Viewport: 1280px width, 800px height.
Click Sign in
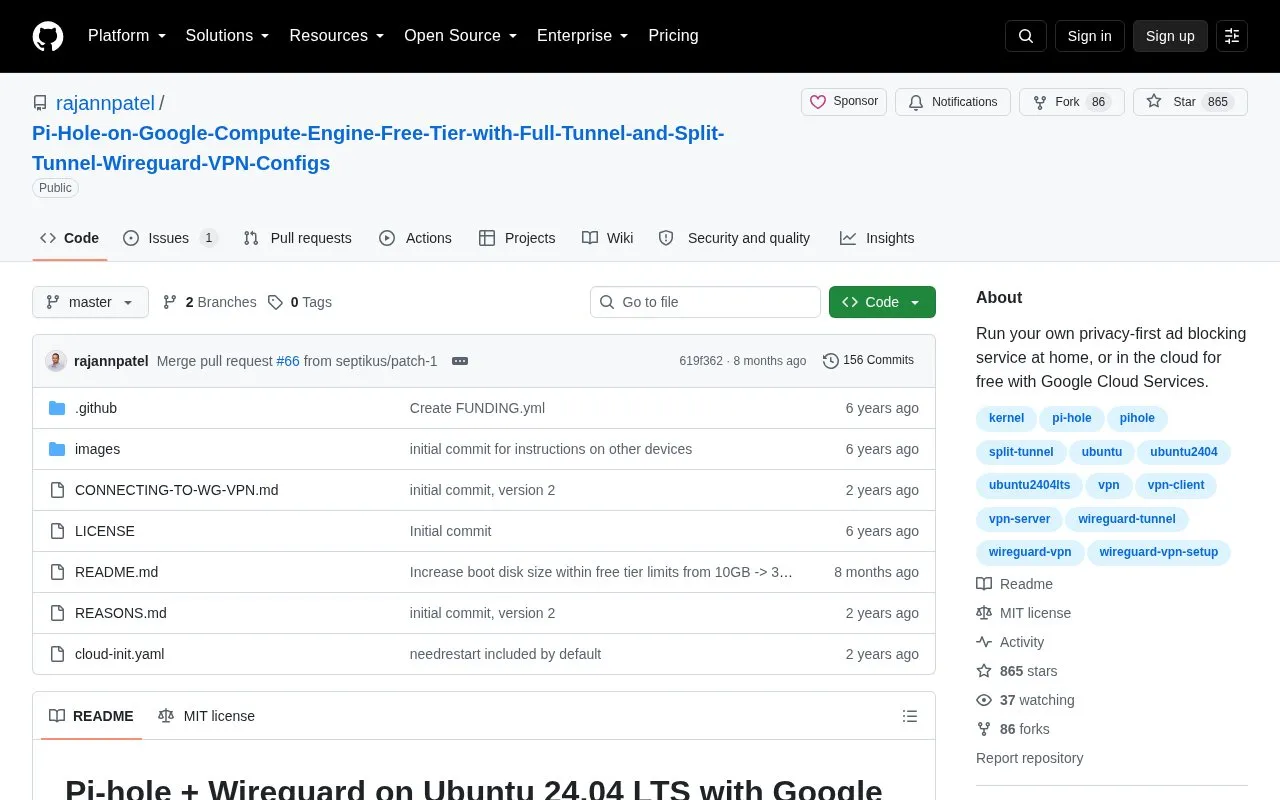pyautogui.click(x=1089, y=36)
